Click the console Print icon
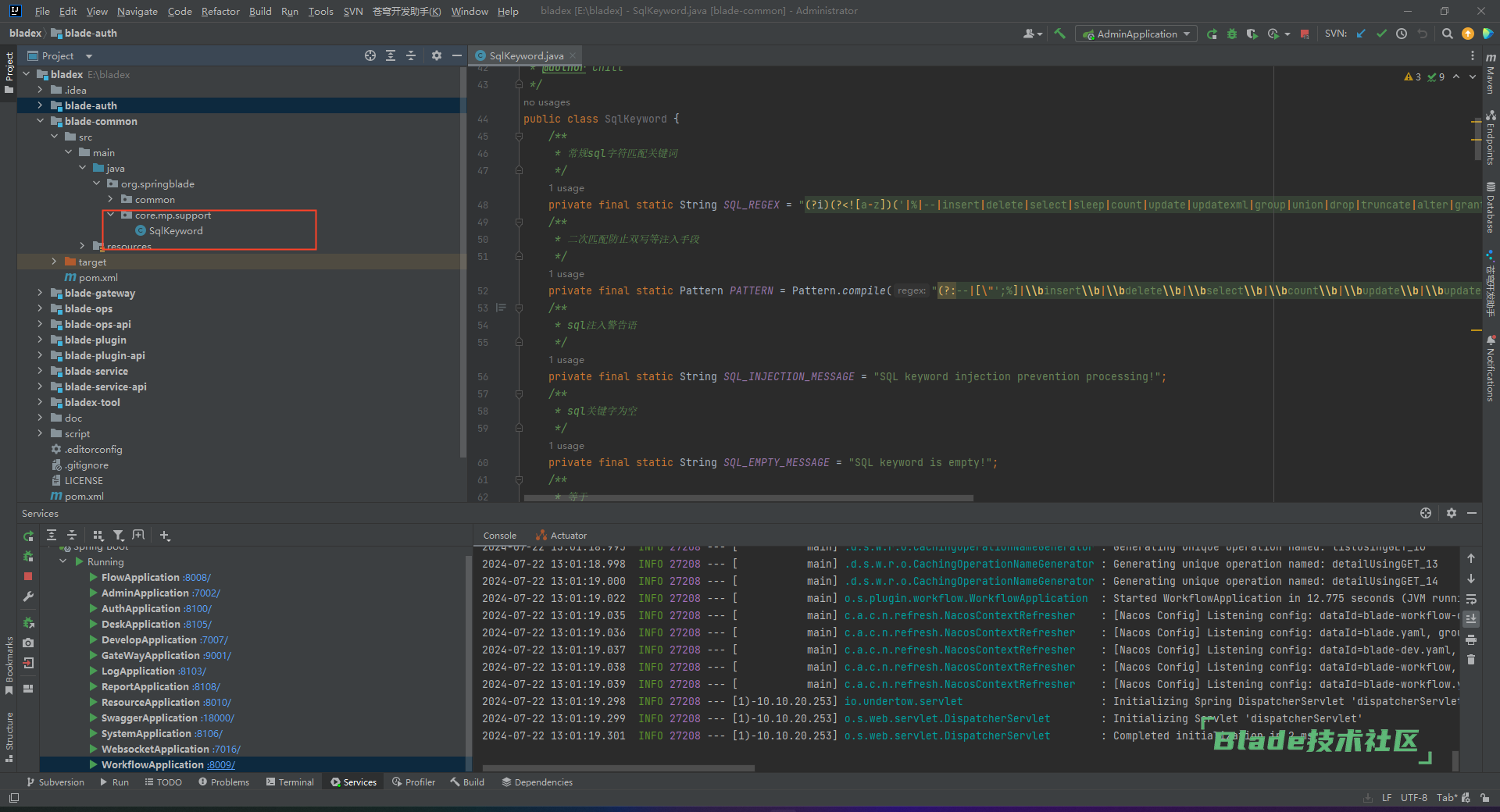1500x812 pixels. [1471, 639]
